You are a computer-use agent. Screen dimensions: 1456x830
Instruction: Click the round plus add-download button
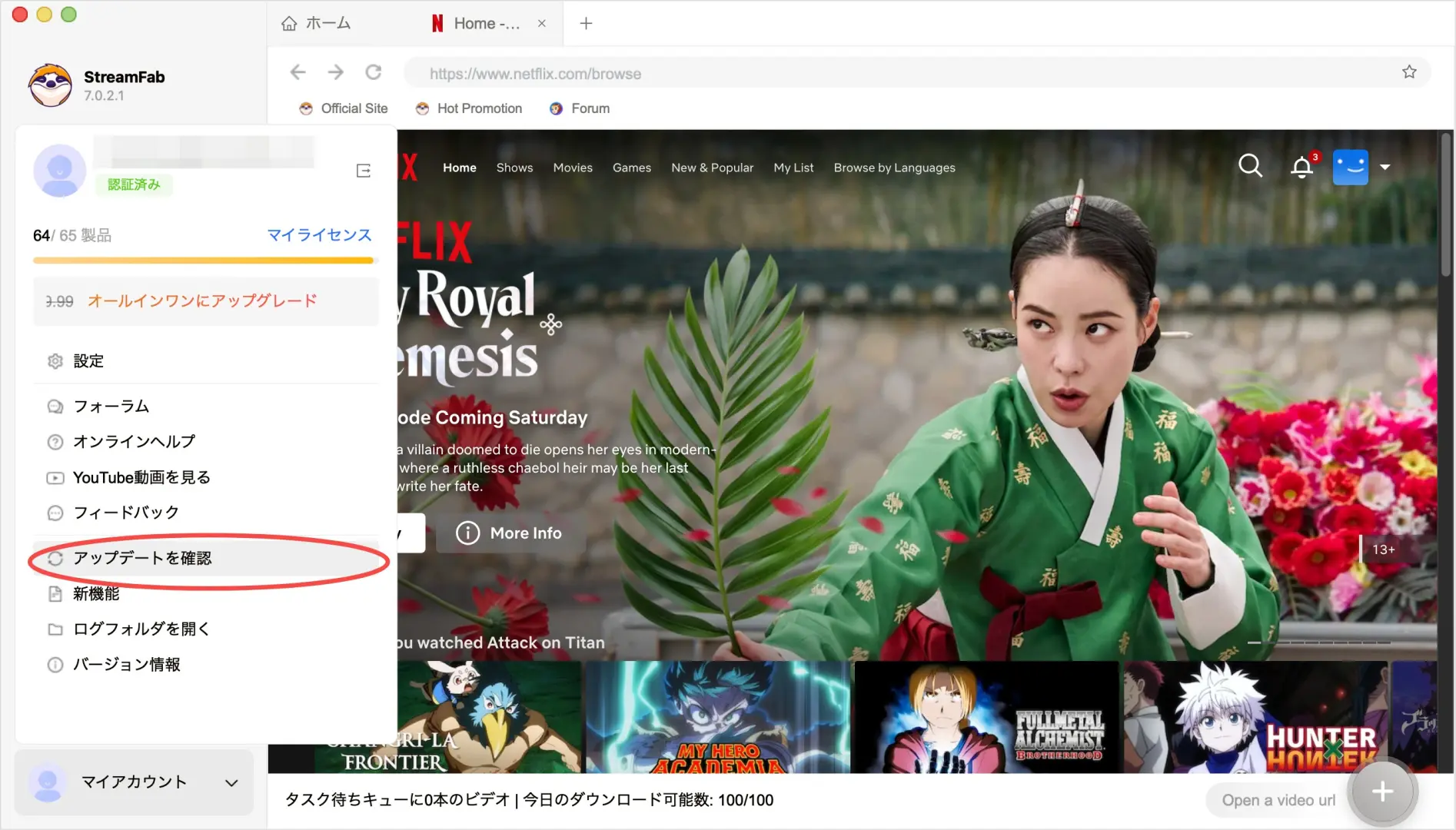tap(1383, 792)
